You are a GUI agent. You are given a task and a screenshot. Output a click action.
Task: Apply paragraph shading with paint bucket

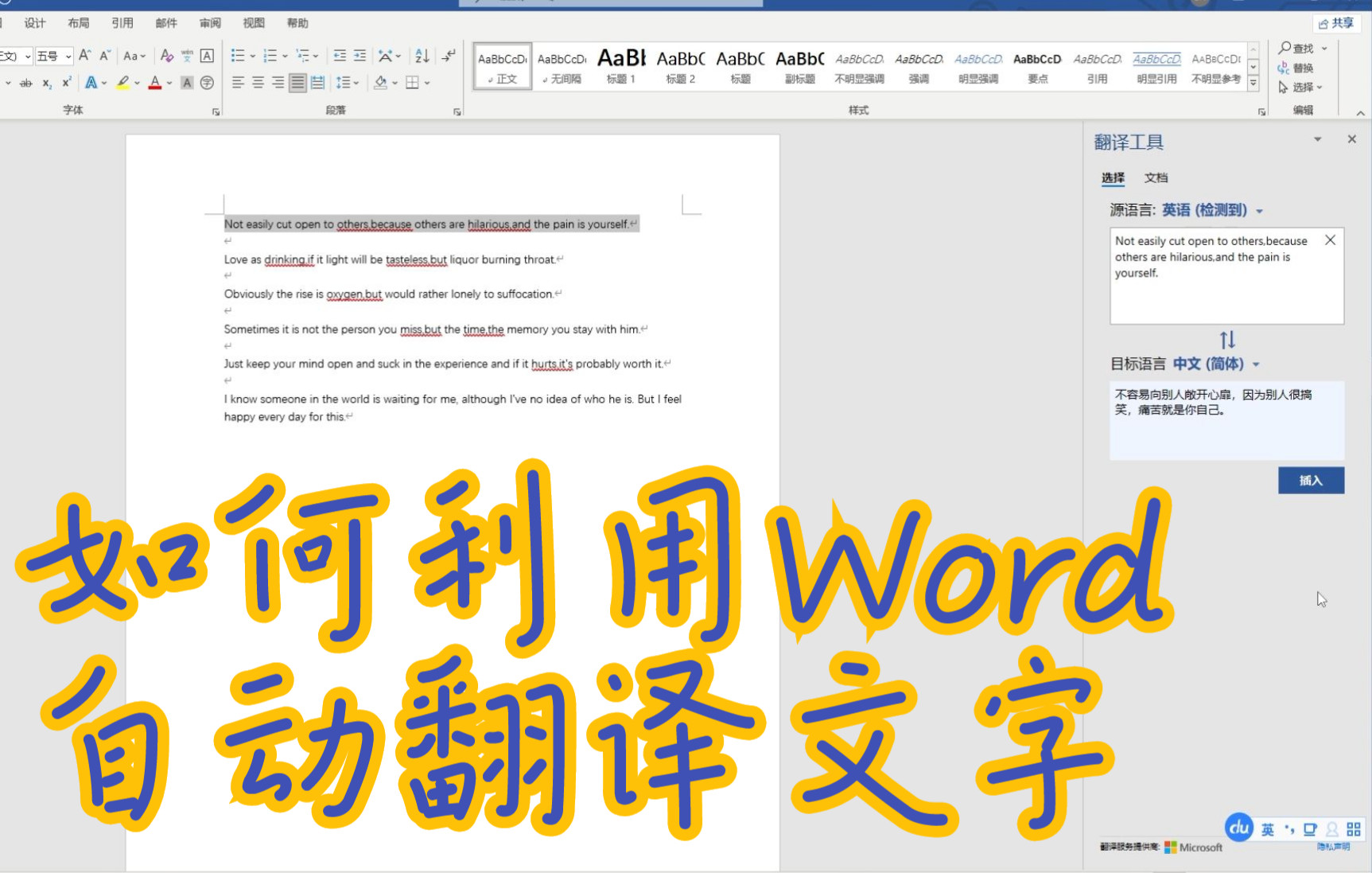(x=381, y=83)
